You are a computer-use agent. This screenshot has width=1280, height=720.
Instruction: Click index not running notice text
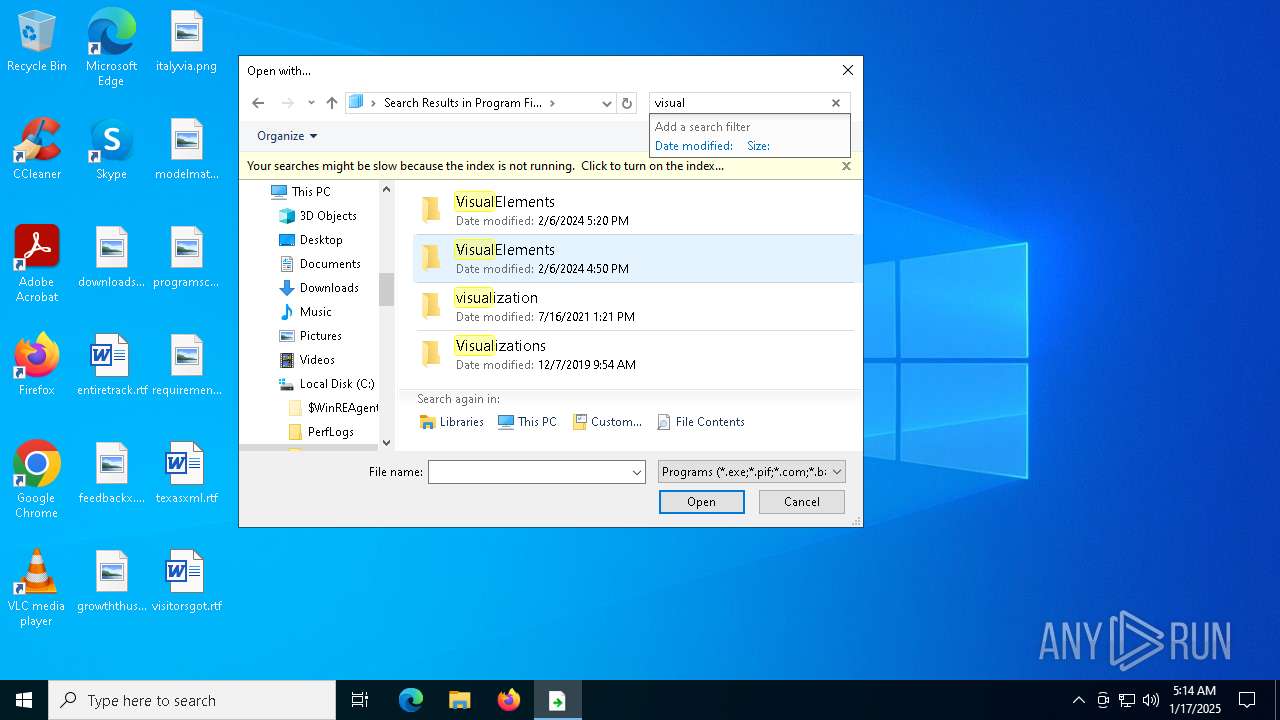pyautogui.click(x=485, y=166)
